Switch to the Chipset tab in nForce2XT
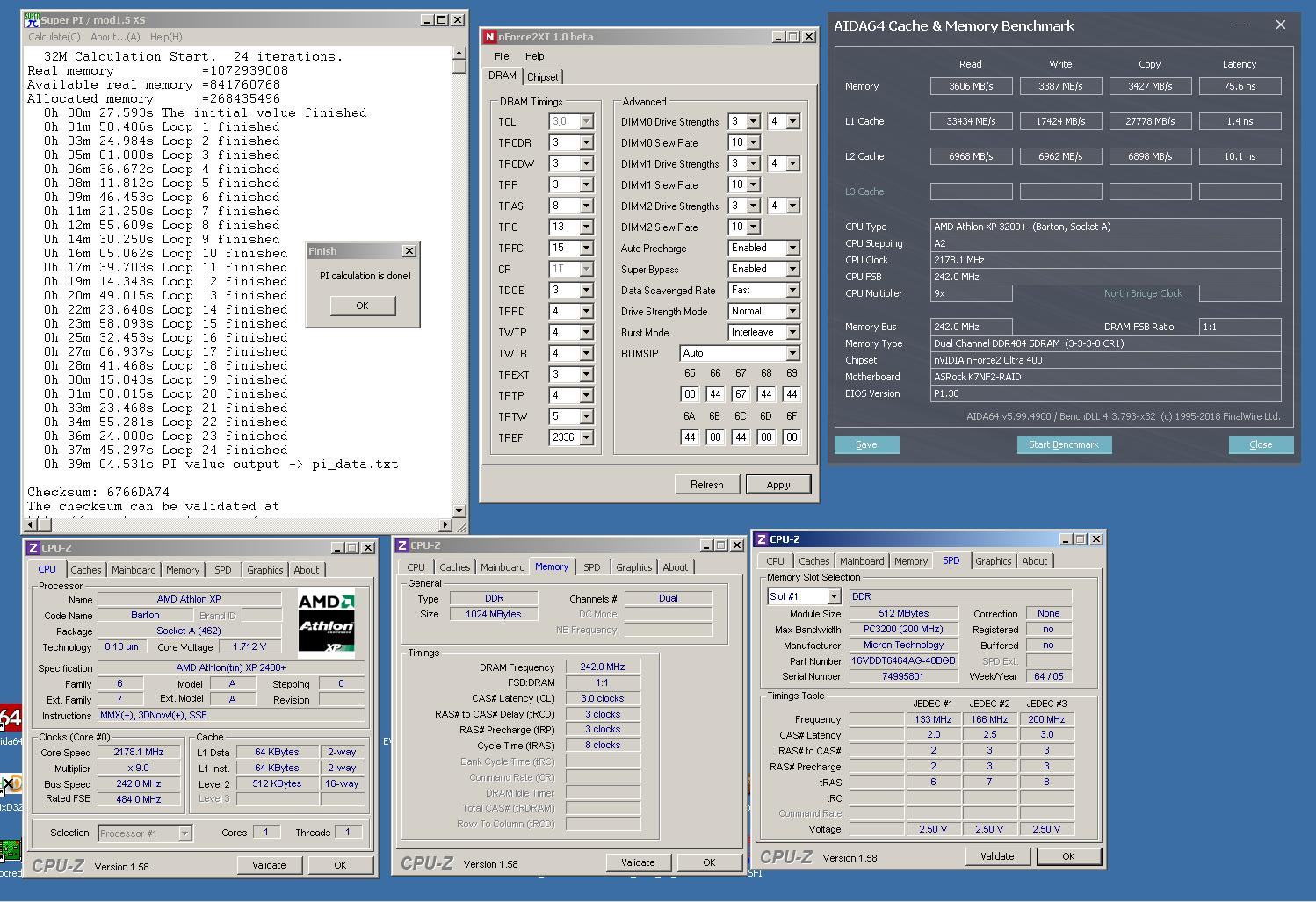This screenshot has height=902, width=1316. (542, 77)
